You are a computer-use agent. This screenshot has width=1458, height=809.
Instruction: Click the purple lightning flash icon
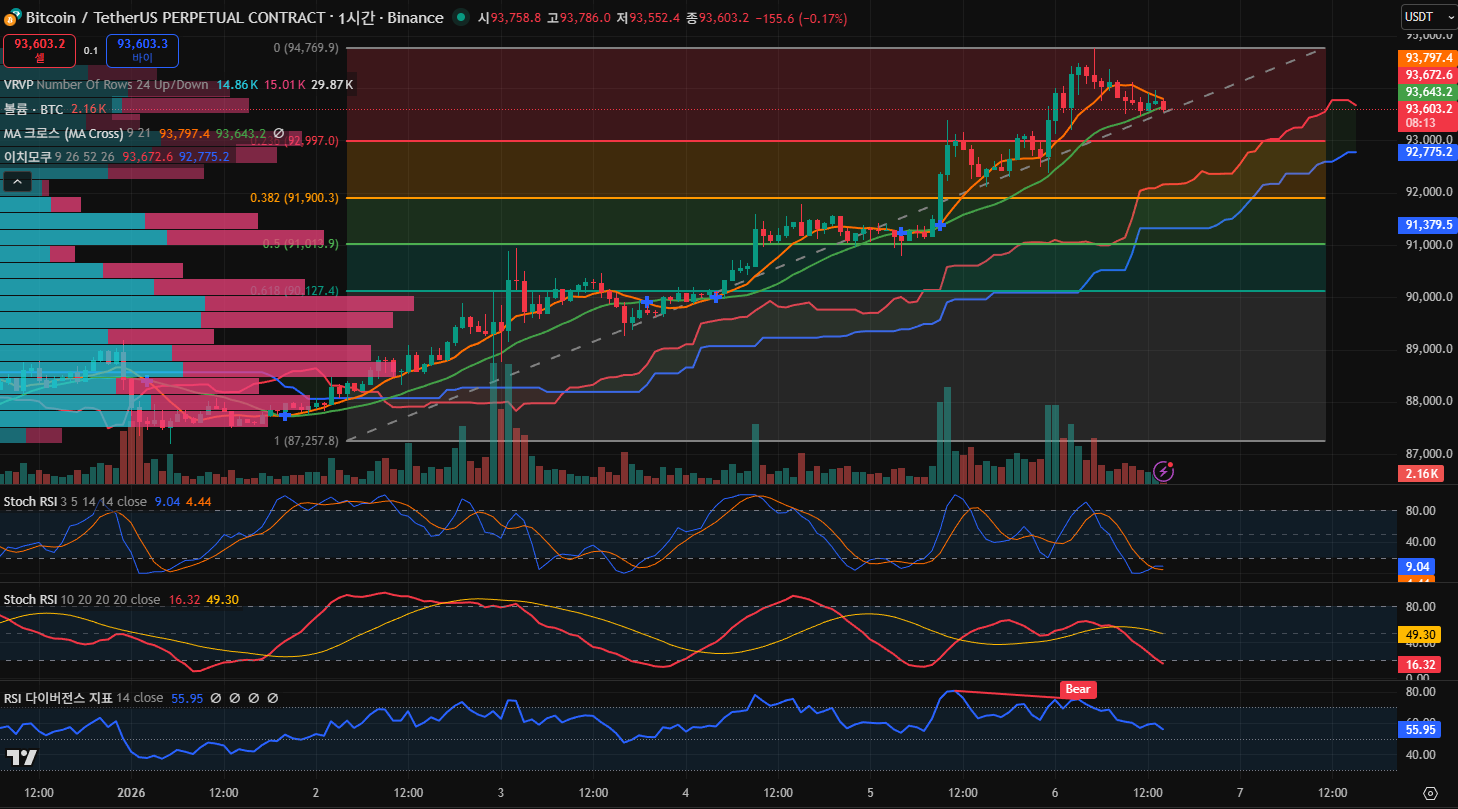(x=1163, y=469)
